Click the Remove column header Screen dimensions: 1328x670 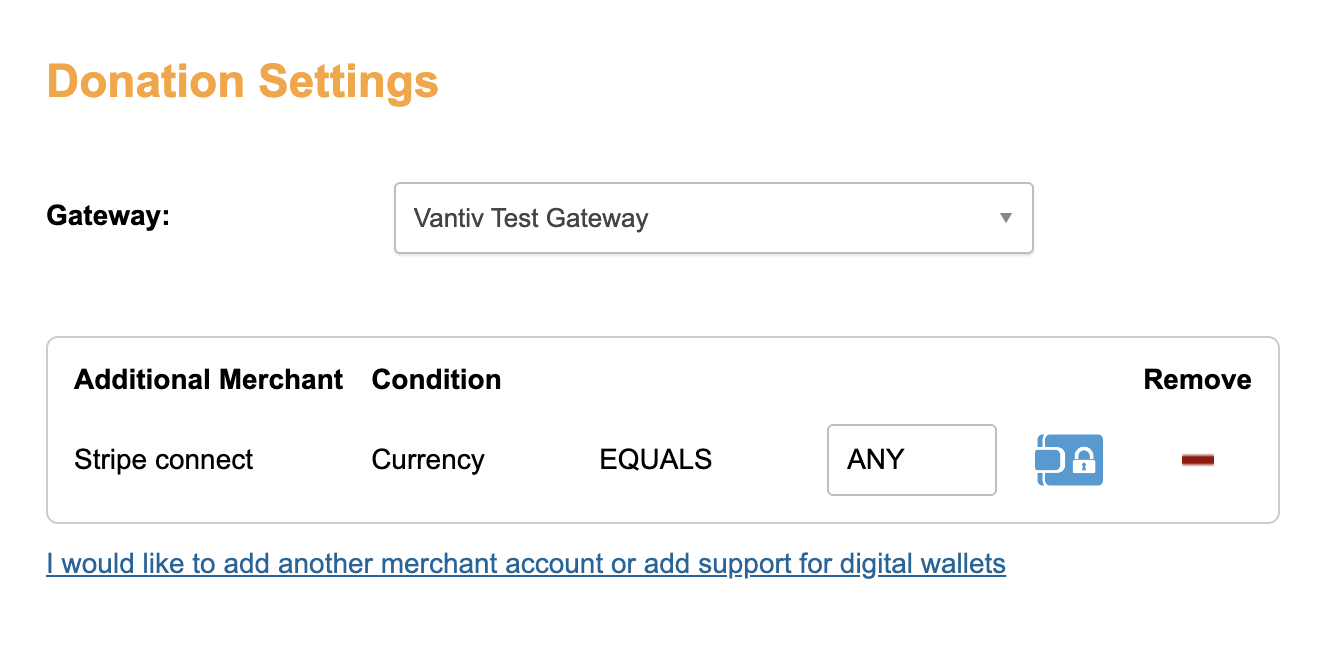click(x=1197, y=380)
